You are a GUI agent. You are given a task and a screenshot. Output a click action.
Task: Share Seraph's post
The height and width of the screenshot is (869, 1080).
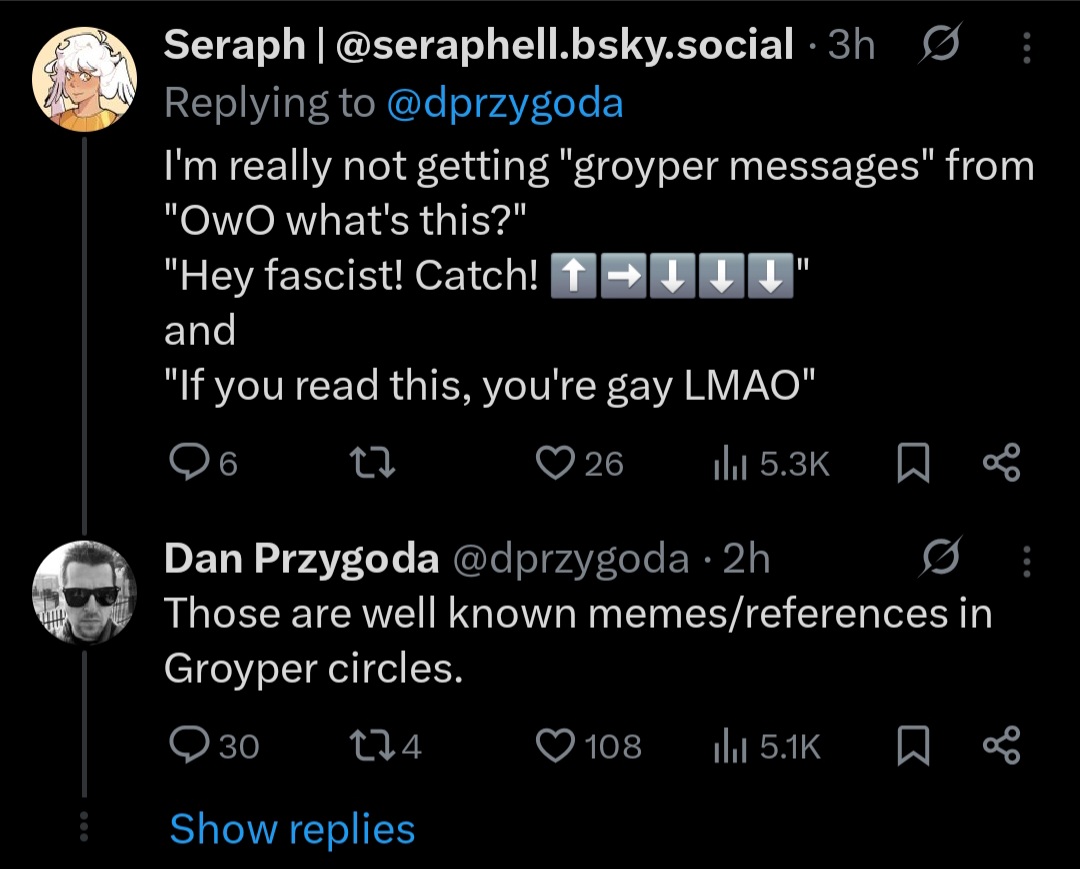[1001, 462]
